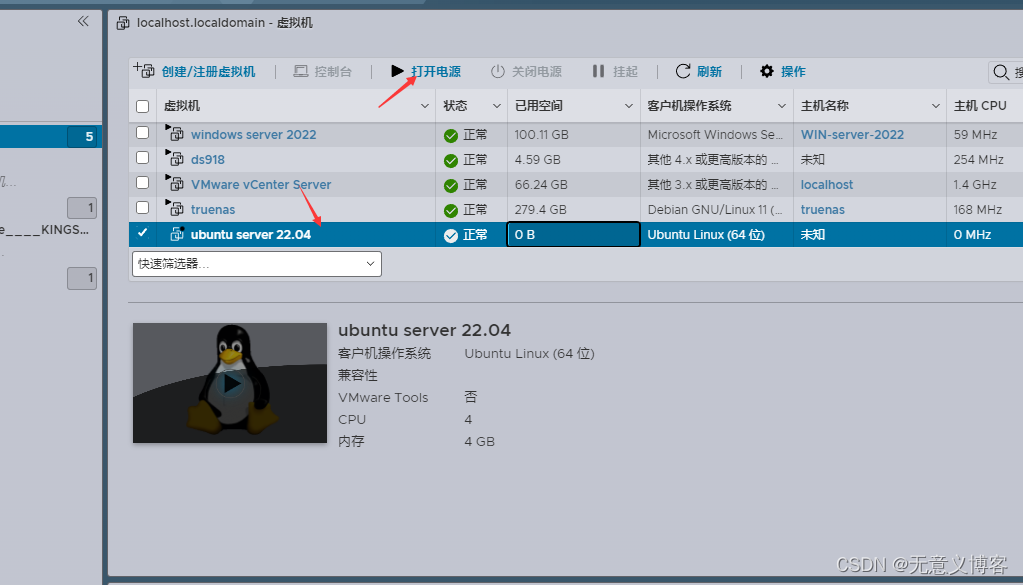Screen dimensions: 1023x585
Task: Open the 操作 actions menu
Action: point(793,72)
